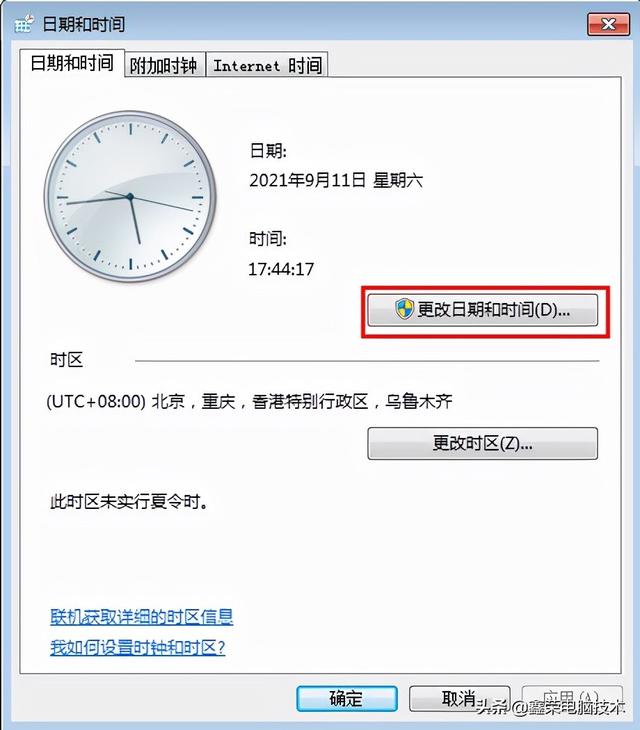Click the 应用(A) apply button

pyautogui.click(x=572, y=698)
